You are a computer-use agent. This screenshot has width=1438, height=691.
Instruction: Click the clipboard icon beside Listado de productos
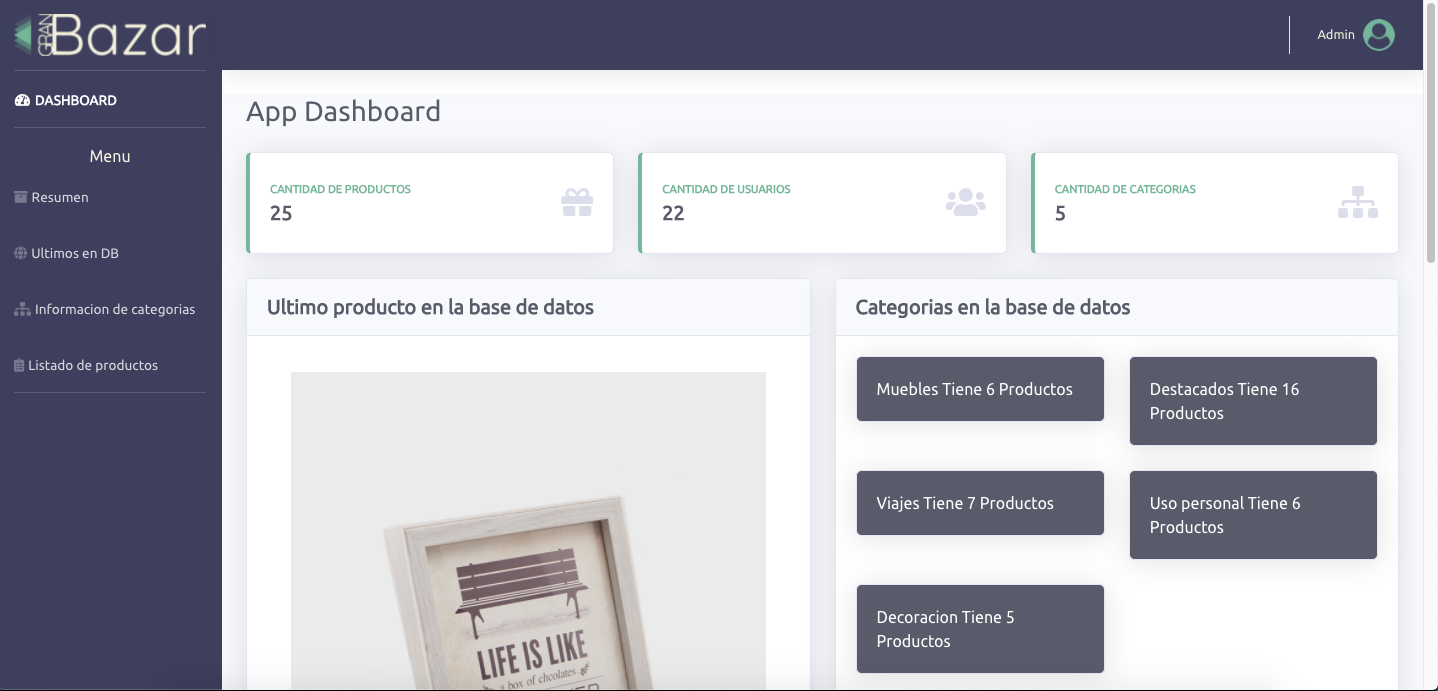pyautogui.click(x=19, y=365)
